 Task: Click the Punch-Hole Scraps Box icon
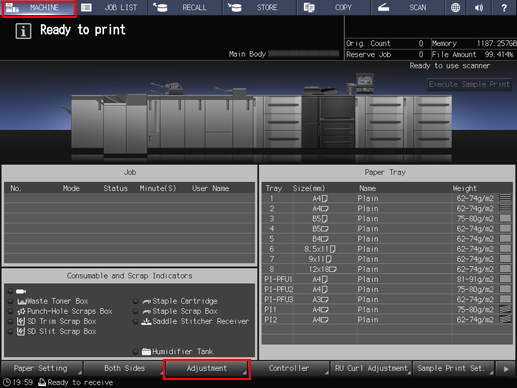(21, 312)
